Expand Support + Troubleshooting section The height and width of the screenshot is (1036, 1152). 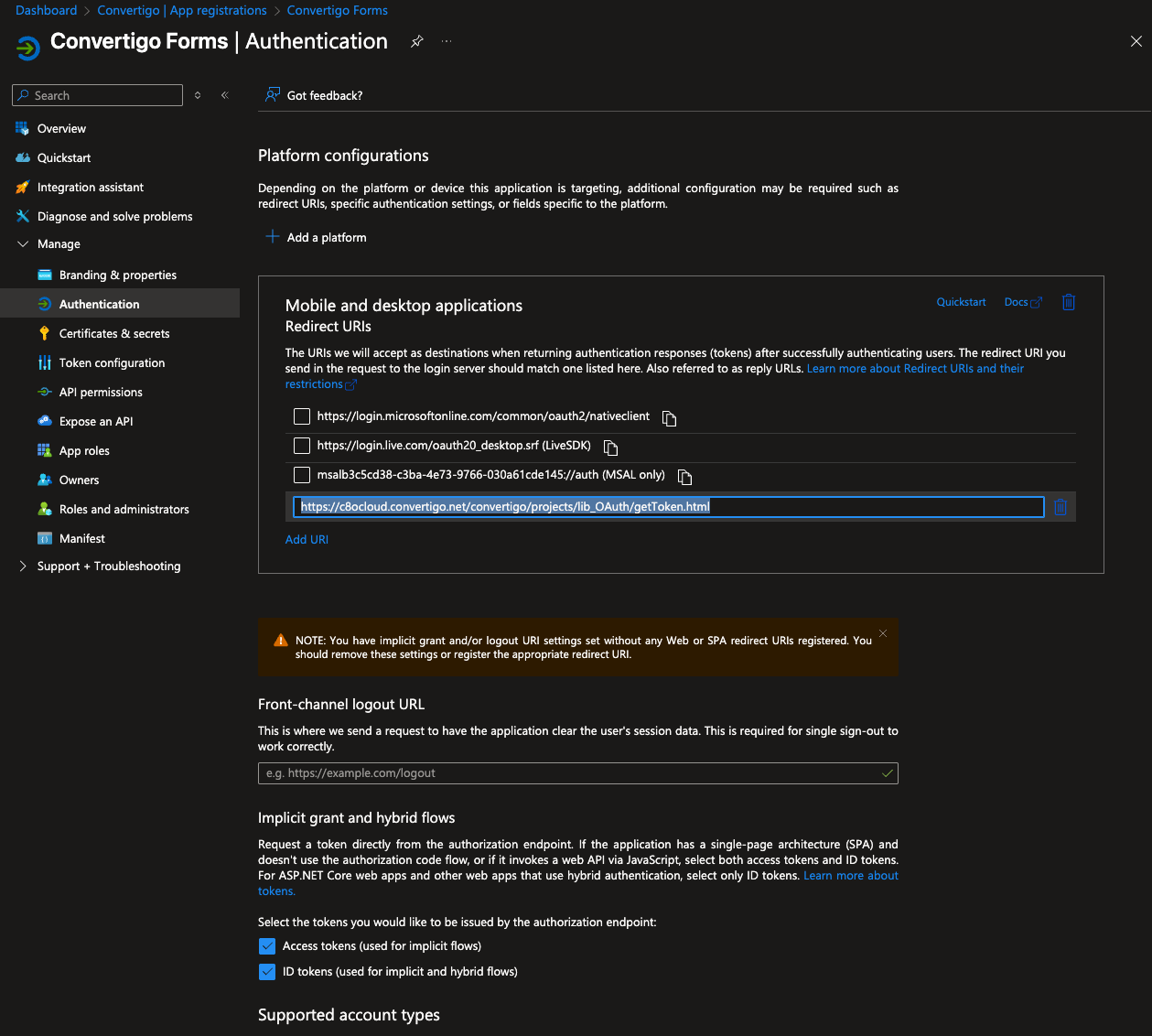click(x=23, y=567)
